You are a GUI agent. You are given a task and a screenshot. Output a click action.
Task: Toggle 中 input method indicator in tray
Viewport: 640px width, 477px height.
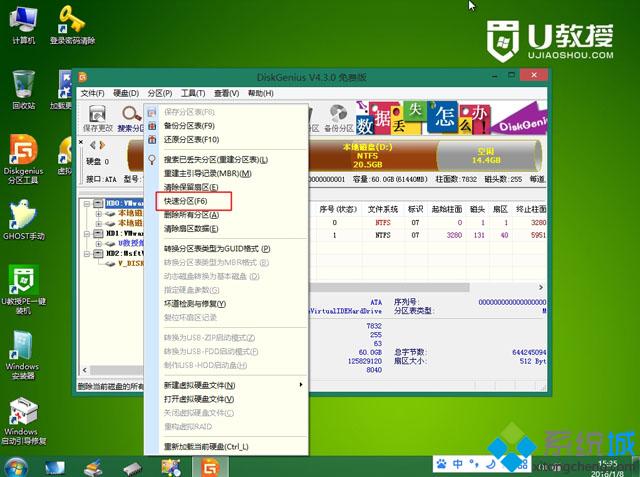458,464
